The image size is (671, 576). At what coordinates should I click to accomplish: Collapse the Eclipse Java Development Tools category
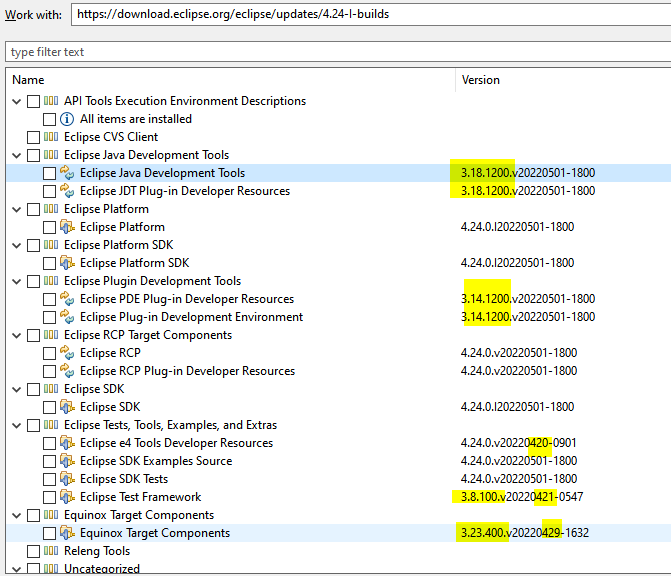17,155
